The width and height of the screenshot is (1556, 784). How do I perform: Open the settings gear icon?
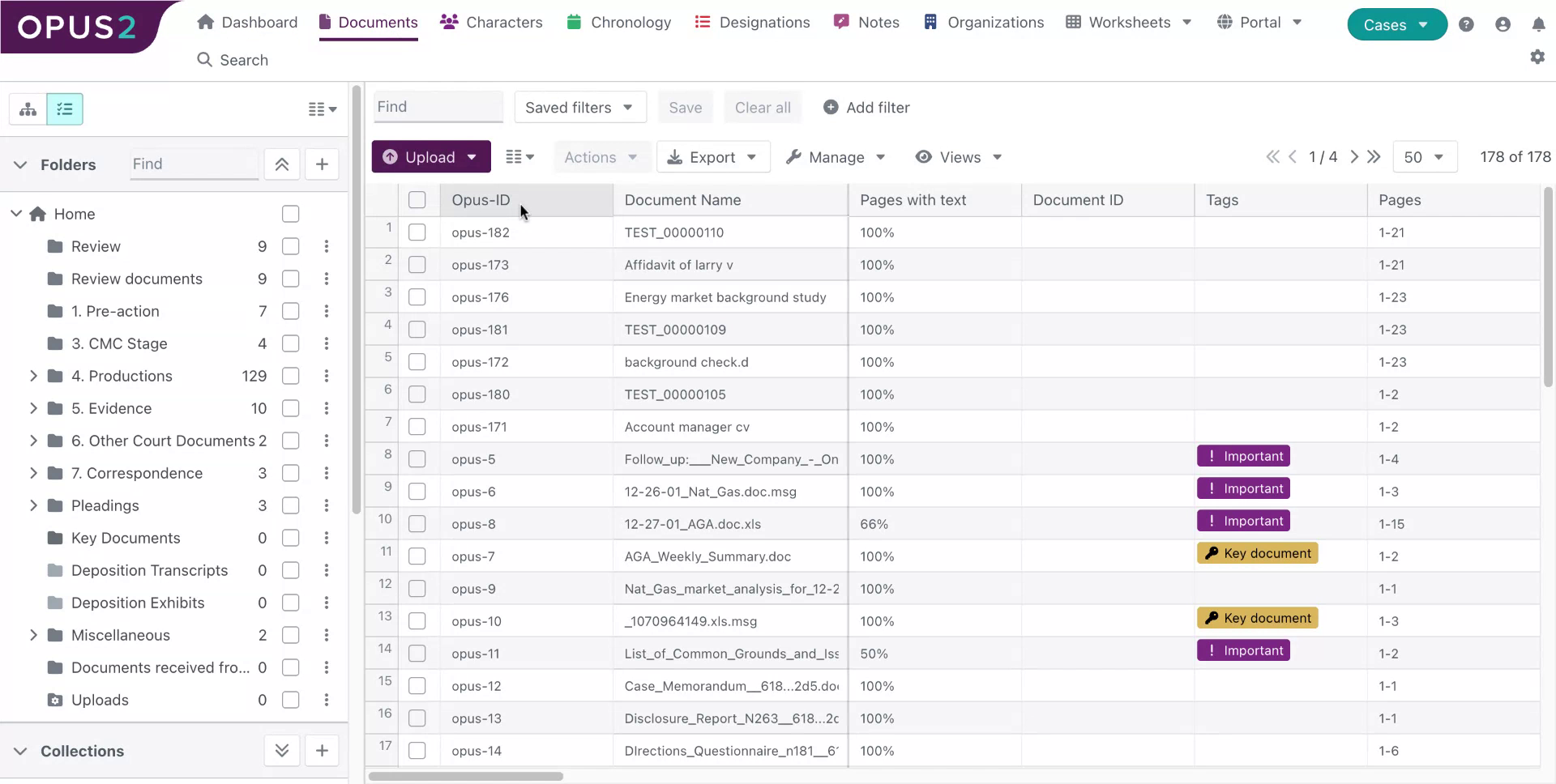pos(1537,58)
